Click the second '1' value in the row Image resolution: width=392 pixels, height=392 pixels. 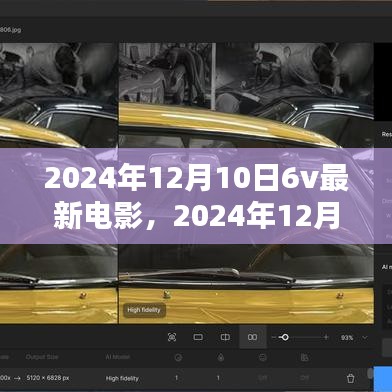(218, 378)
